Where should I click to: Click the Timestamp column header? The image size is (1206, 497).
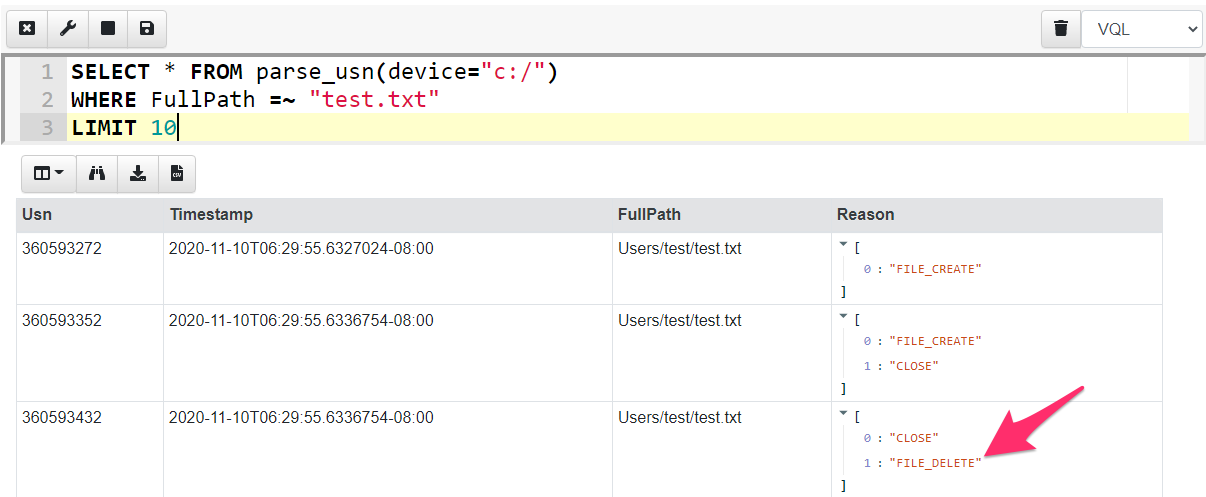[211, 214]
